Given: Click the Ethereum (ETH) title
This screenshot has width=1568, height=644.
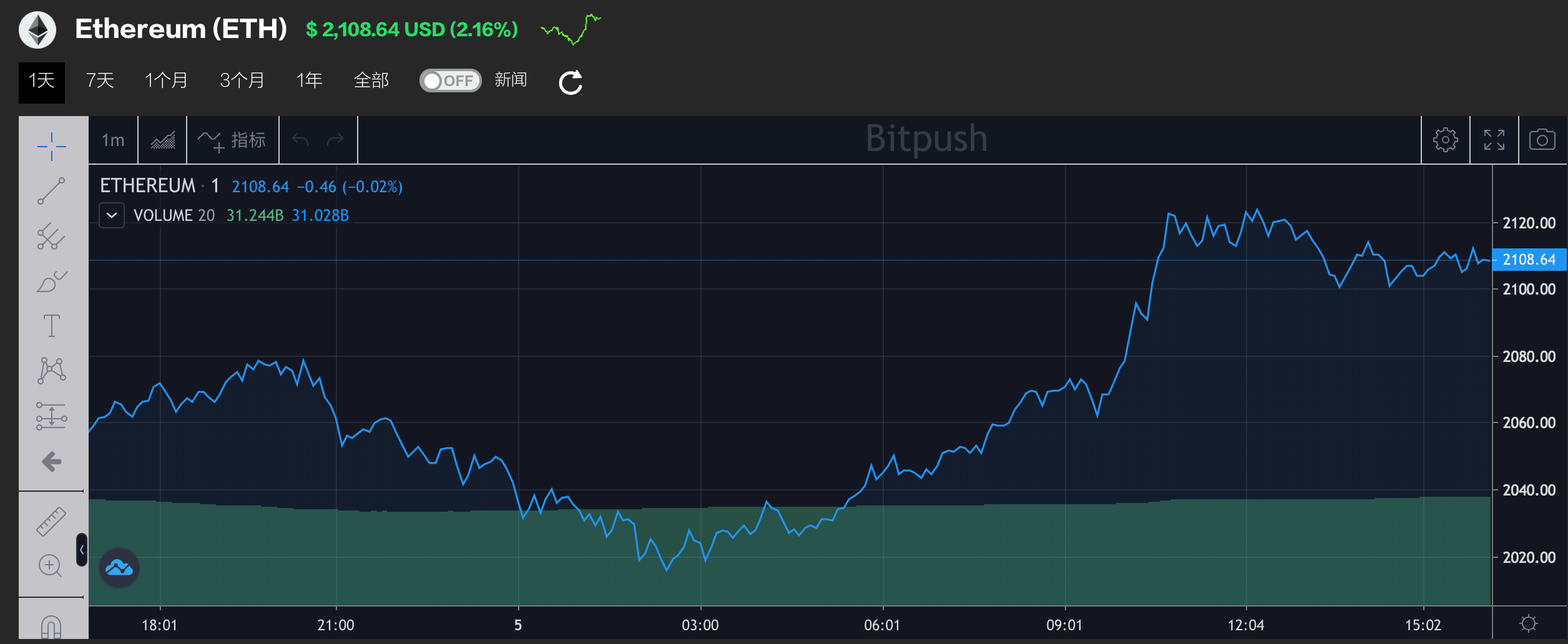Looking at the screenshot, I should 181,29.
